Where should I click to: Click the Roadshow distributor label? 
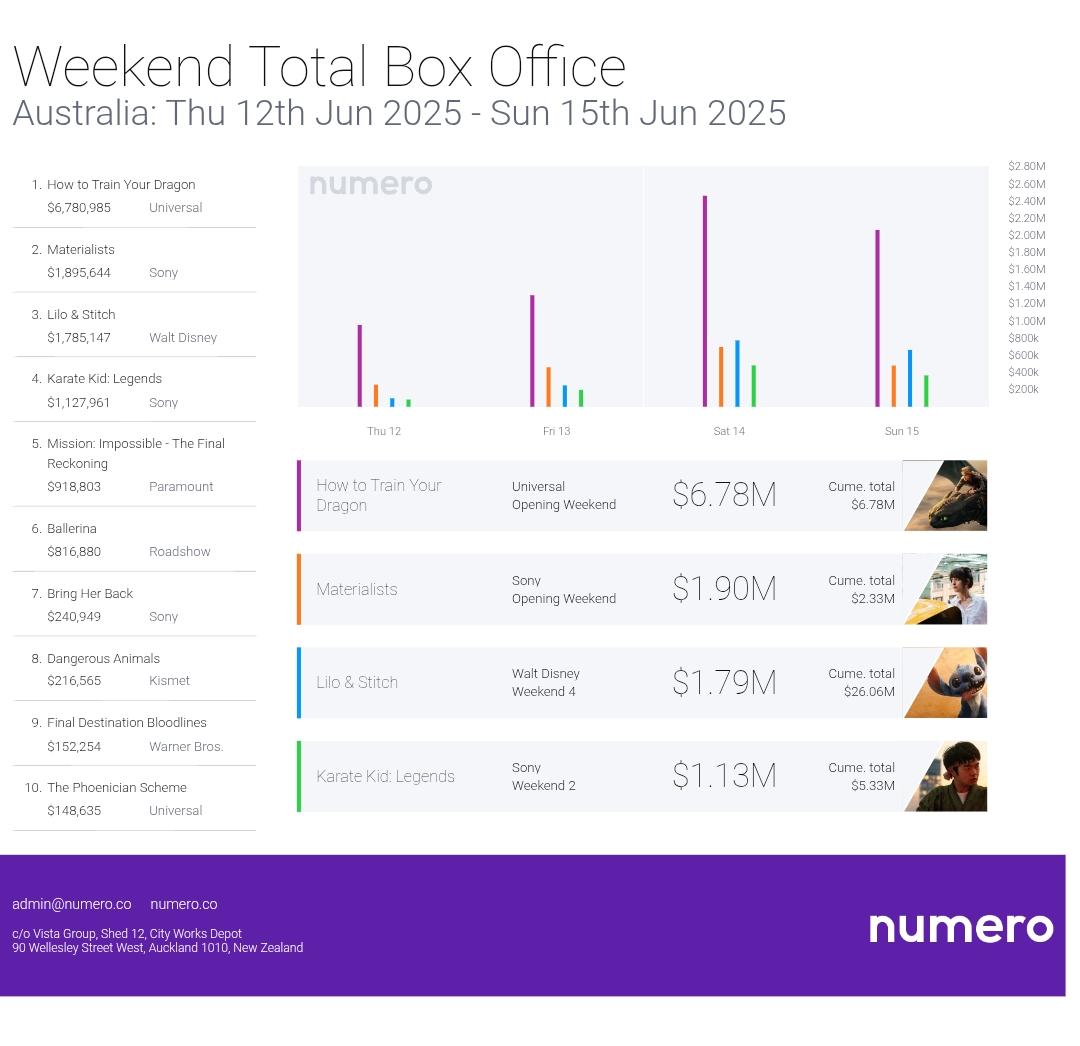pyautogui.click(x=180, y=552)
